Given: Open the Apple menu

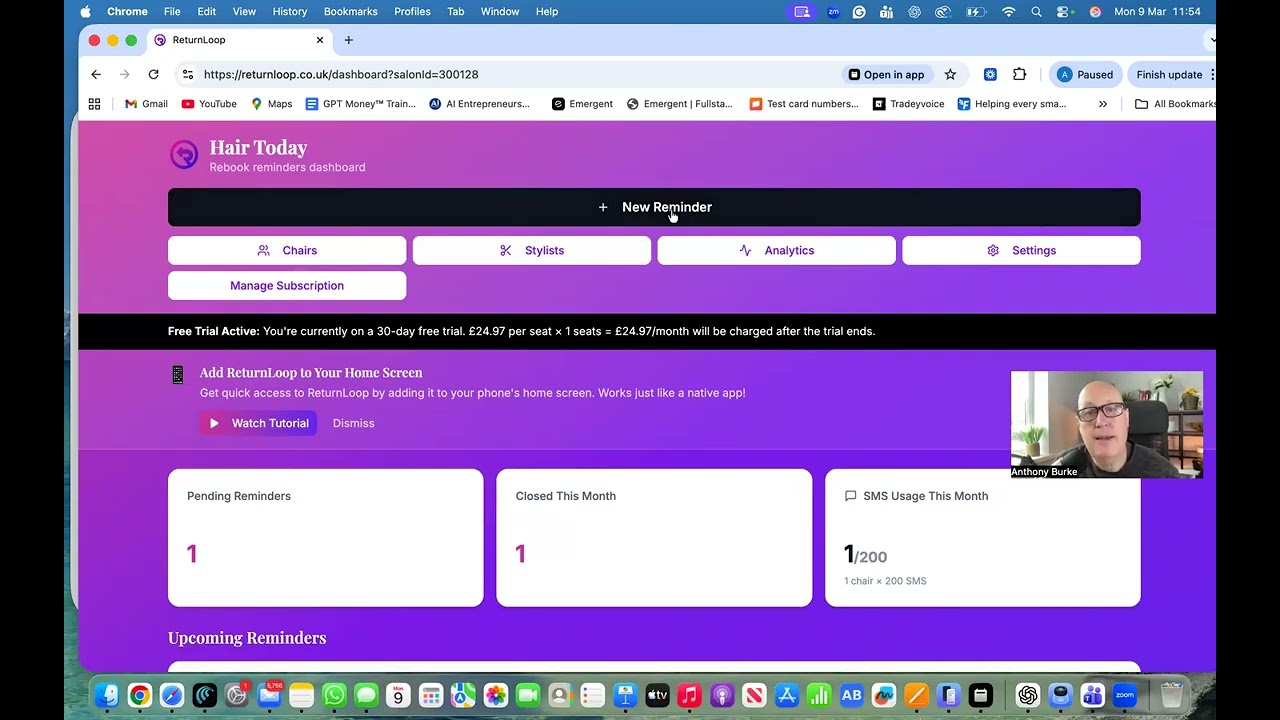Looking at the screenshot, I should click(x=85, y=12).
